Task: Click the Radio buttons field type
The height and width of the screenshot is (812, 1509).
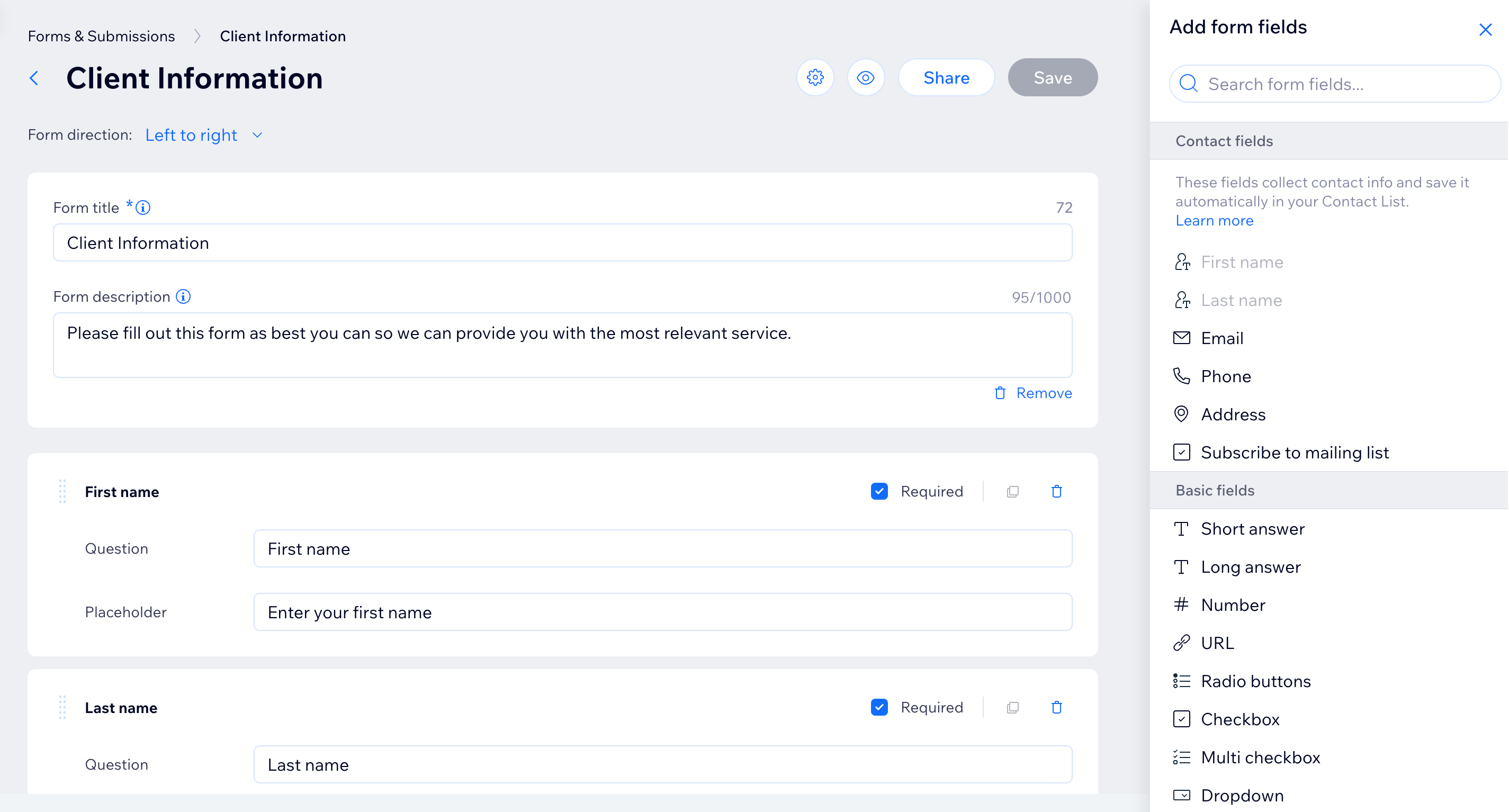Action: 1256,681
